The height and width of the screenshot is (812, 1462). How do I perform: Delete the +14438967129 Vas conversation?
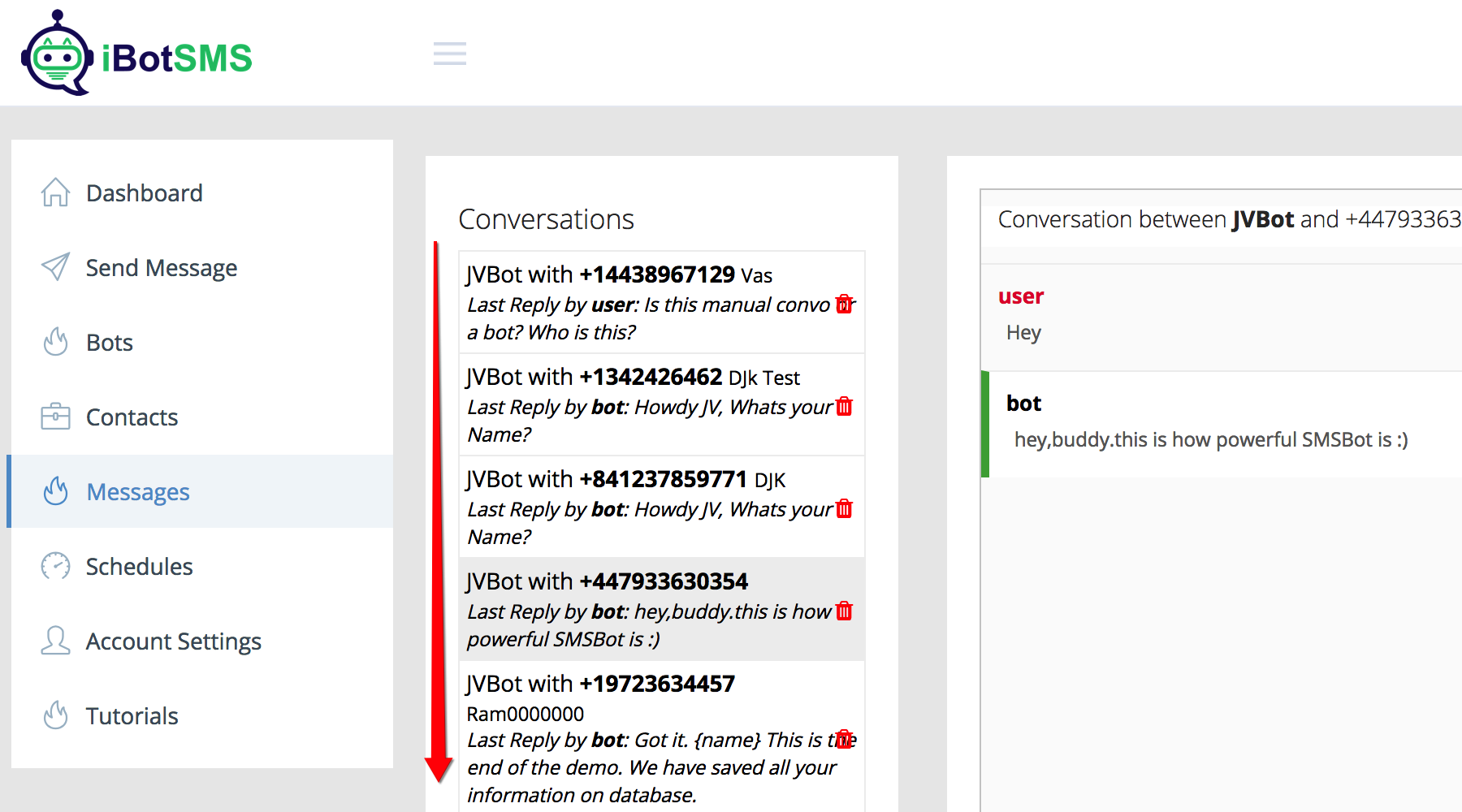(x=845, y=304)
